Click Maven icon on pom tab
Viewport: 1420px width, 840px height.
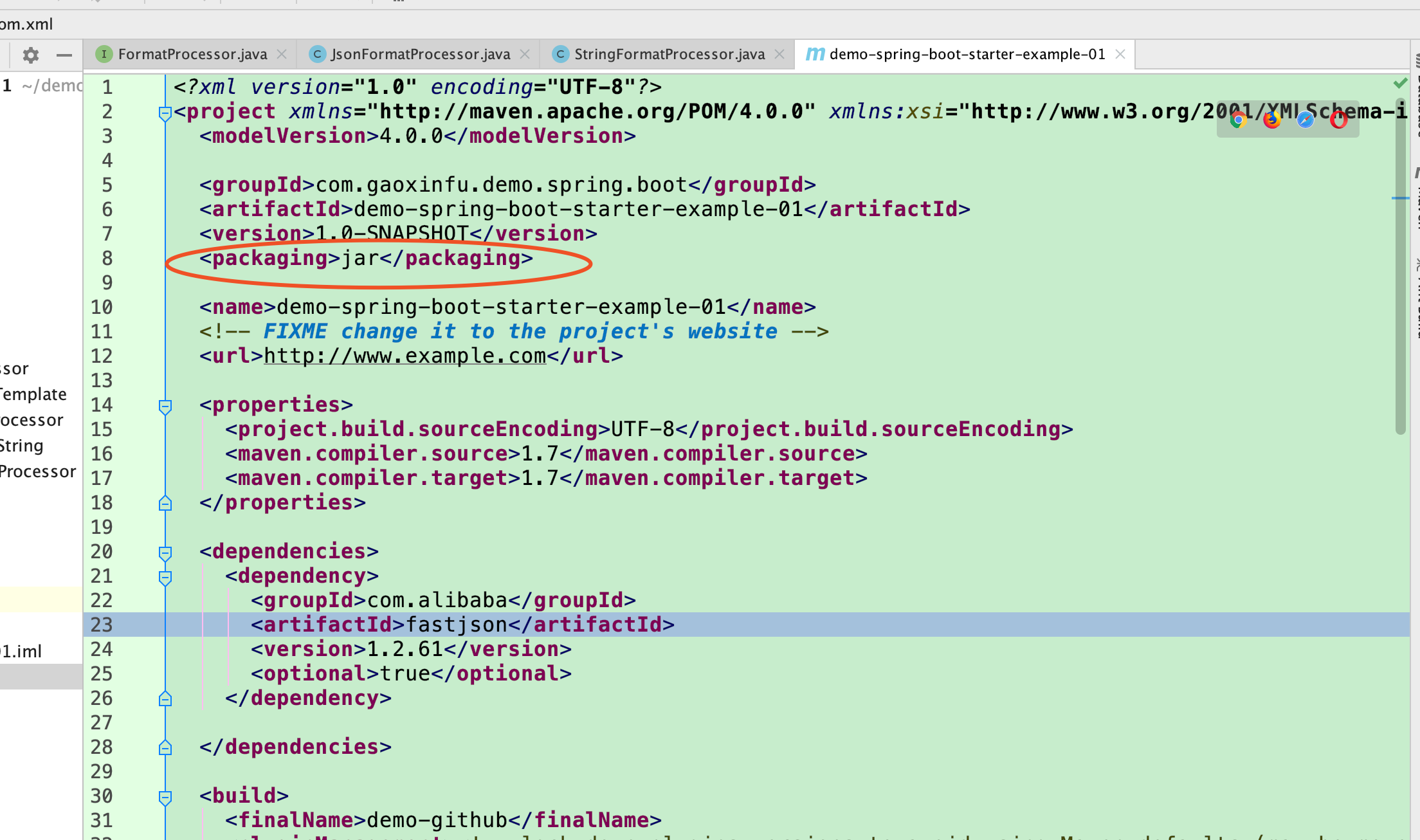pos(815,54)
